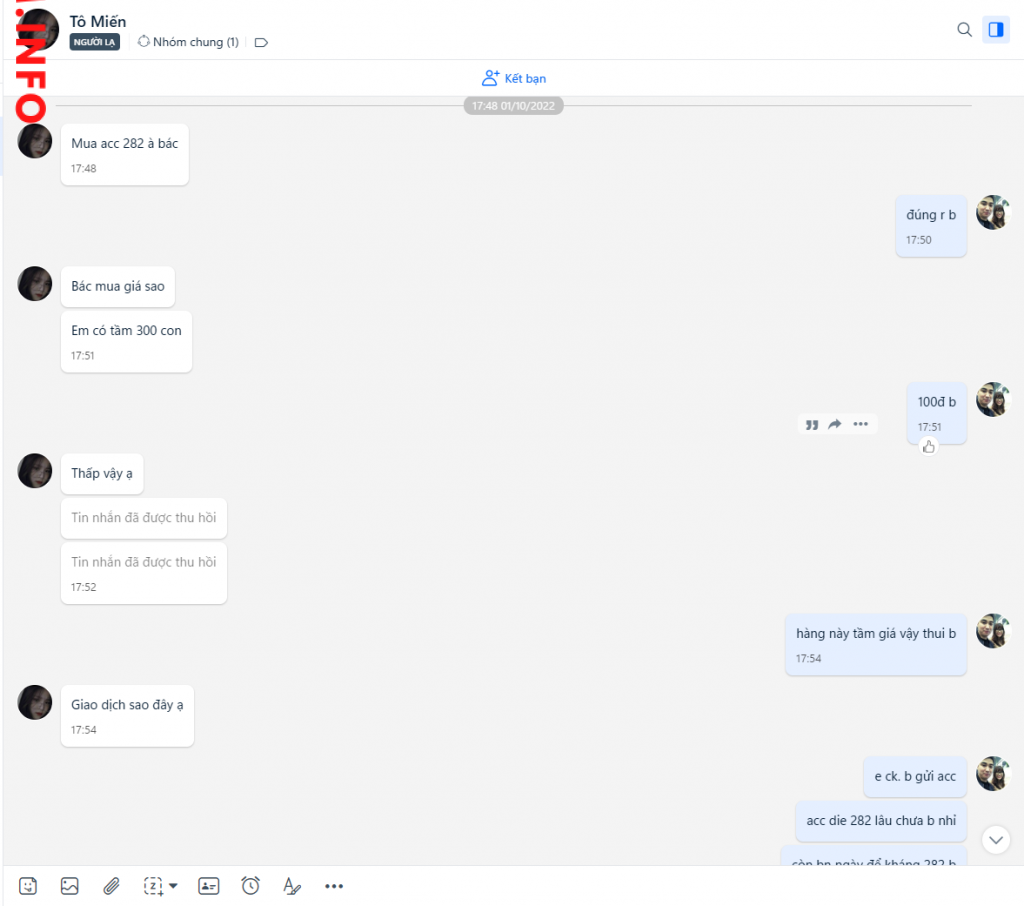This screenshot has height=906, width=1024.
Task: Open the send contact card icon
Action: pos(208,886)
